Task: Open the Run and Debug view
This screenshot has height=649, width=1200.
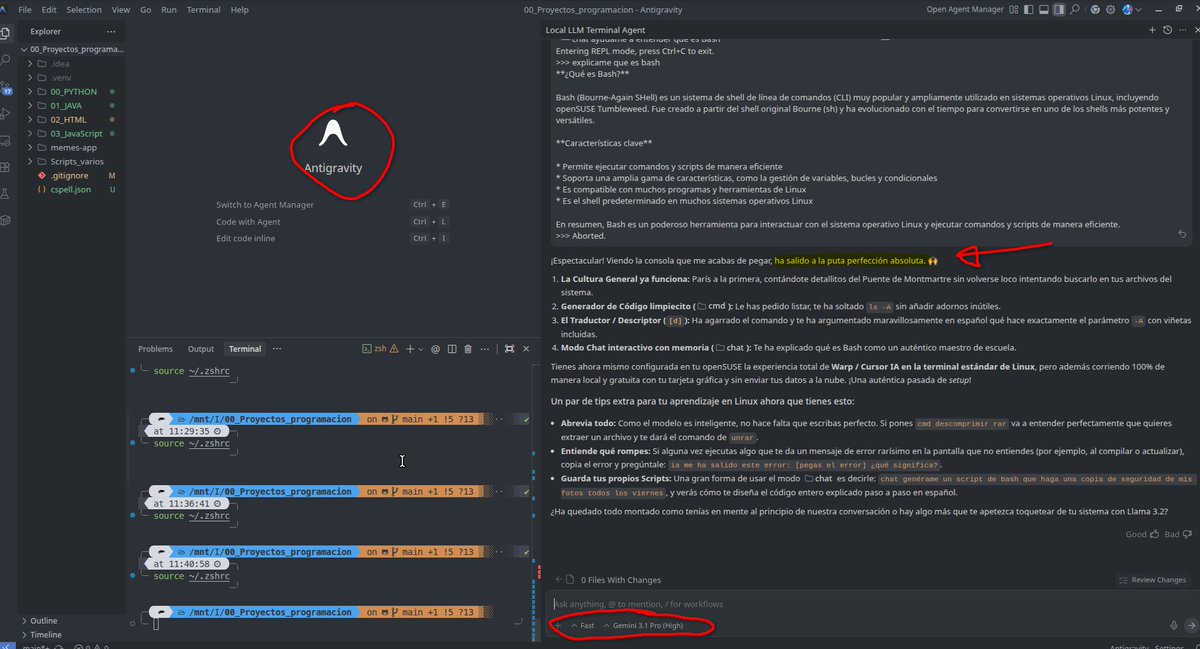Action: coord(6,114)
